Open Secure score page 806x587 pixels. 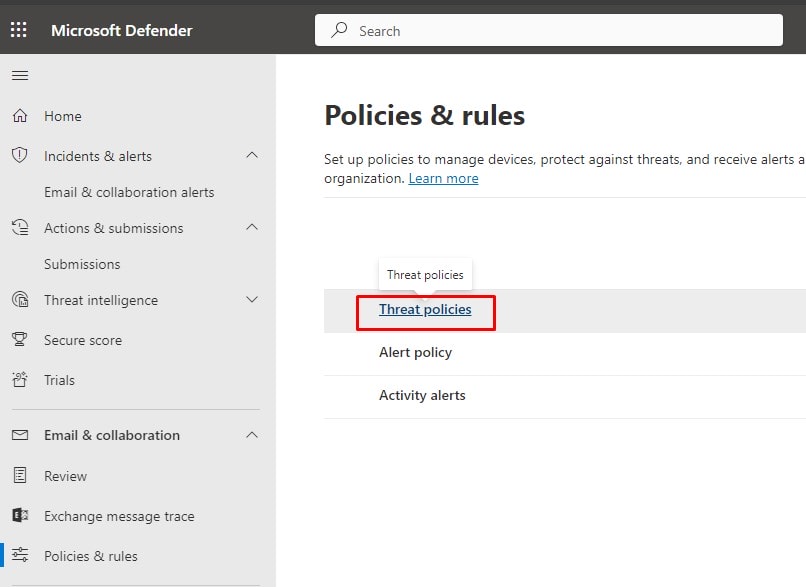pyautogui.click(x=83, y=340)
